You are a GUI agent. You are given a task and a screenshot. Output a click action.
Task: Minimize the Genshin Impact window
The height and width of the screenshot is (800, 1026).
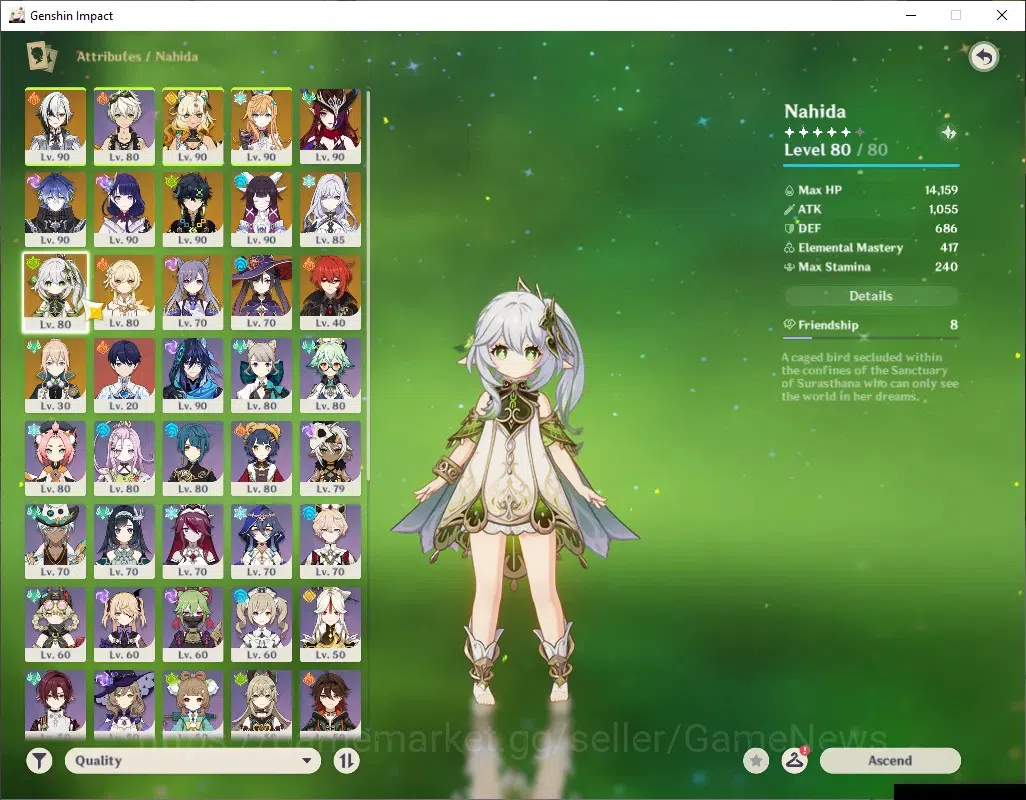pyautogui.click(x=910, y=15)
